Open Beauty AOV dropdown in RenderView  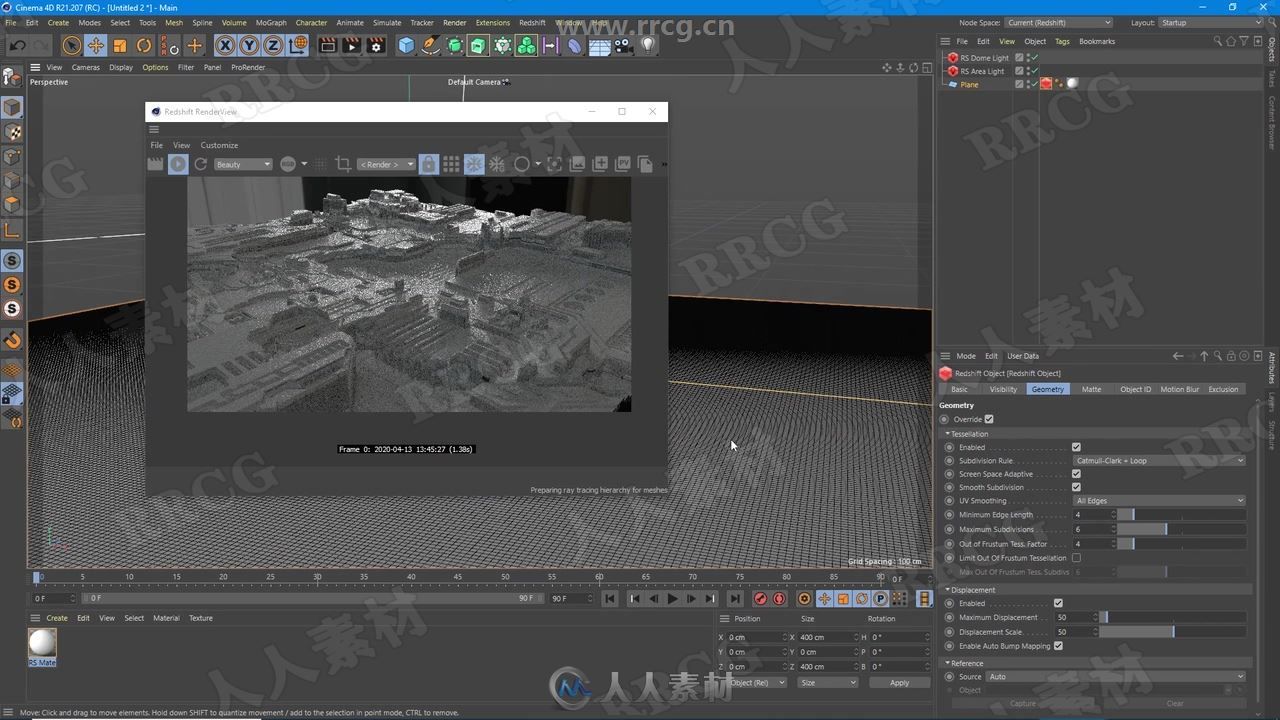click(x=243, y=164)
